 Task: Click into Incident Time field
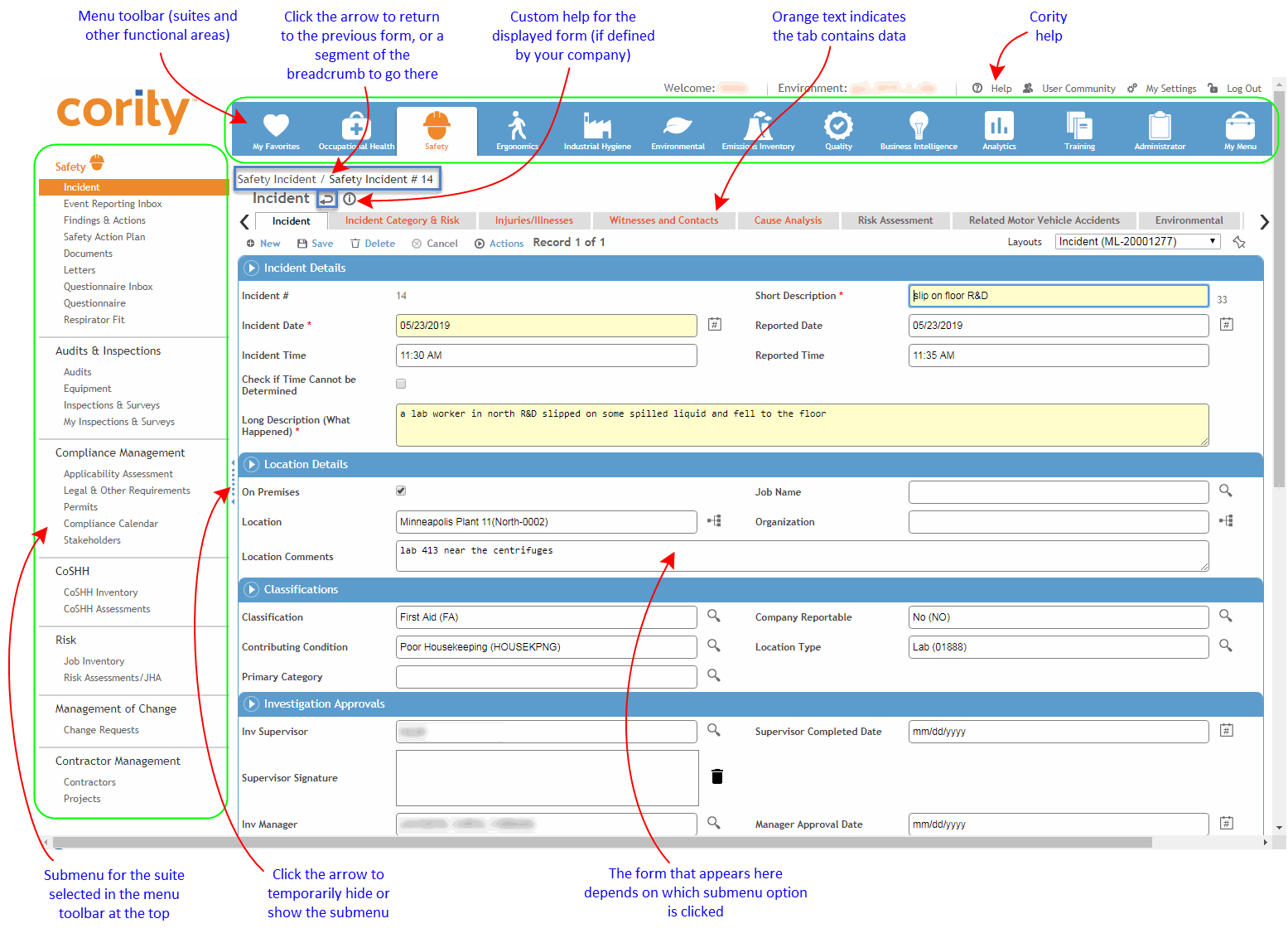click(547, 355)
